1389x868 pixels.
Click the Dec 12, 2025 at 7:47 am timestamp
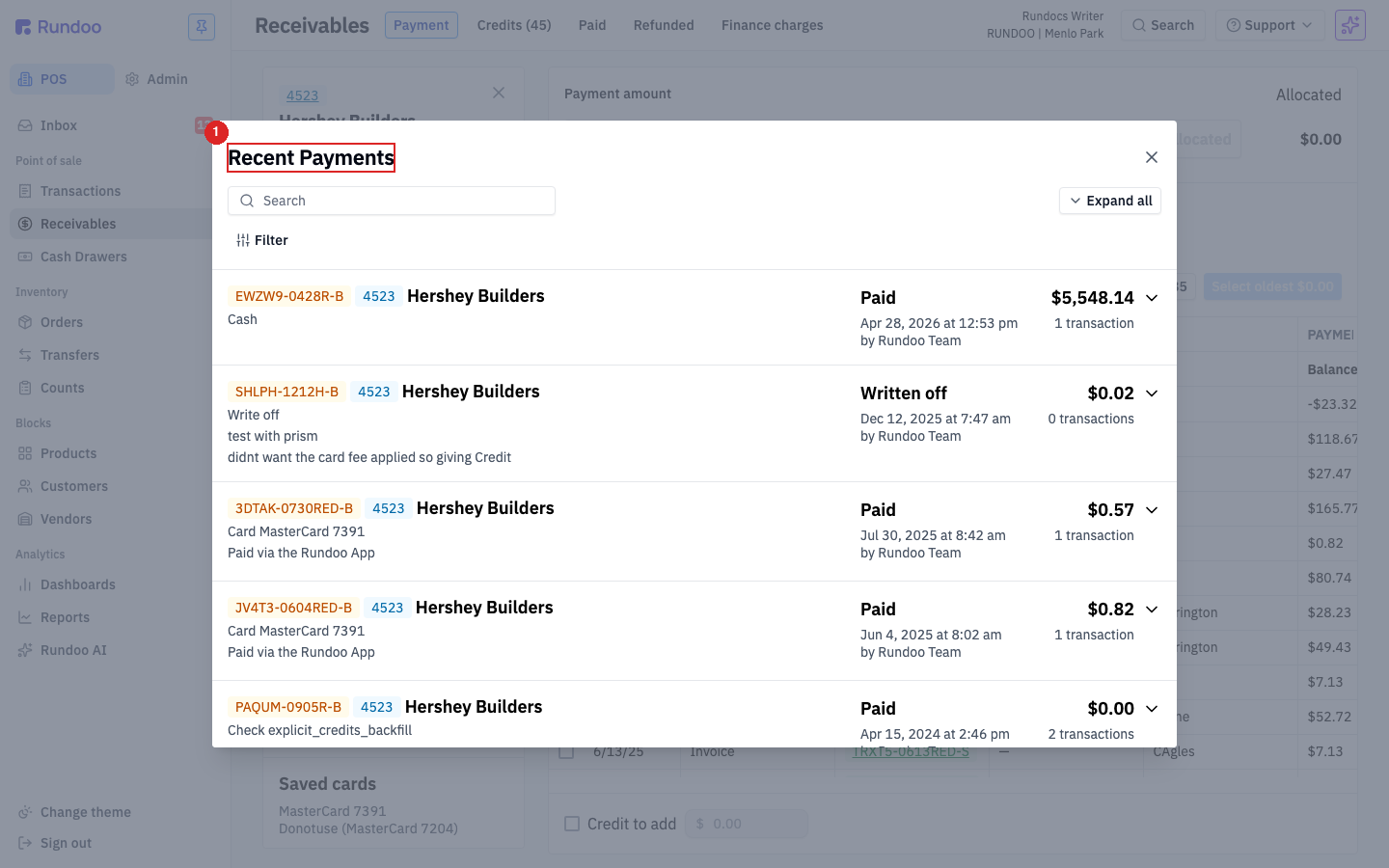(x=936, y=419)
